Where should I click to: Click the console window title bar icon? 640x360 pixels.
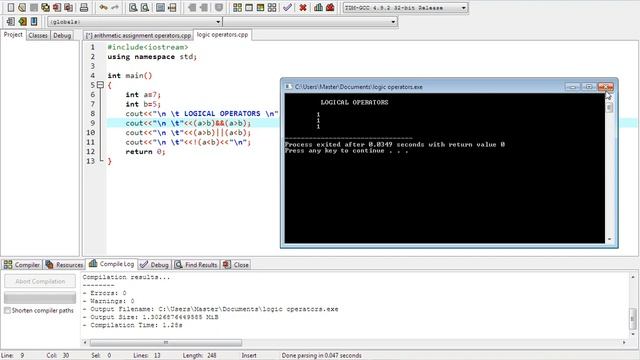[288, 87]
